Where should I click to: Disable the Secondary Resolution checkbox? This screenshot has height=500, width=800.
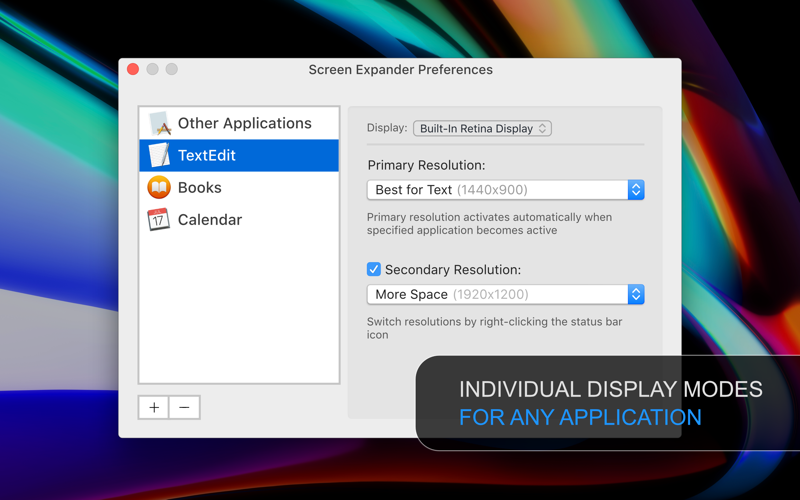(x=373, y=269)
